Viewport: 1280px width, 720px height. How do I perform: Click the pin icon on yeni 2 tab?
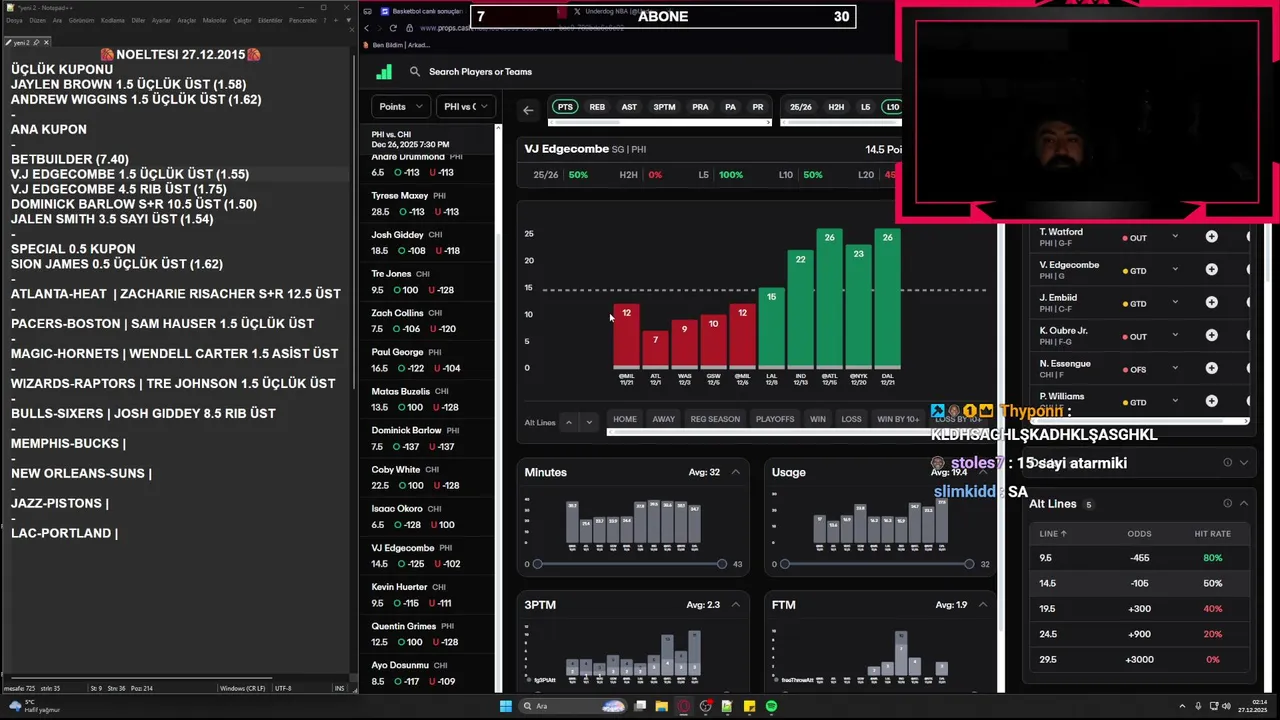click(36, 42)
